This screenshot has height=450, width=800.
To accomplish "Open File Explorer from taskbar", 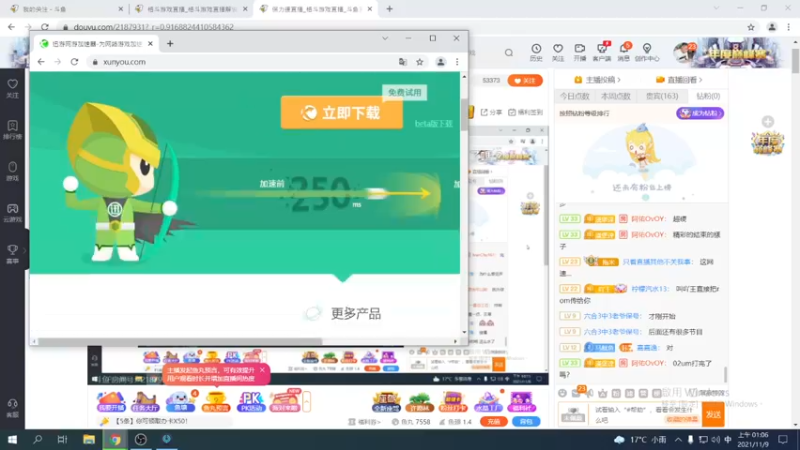I will pyautogui.click(x=89, y=439).
